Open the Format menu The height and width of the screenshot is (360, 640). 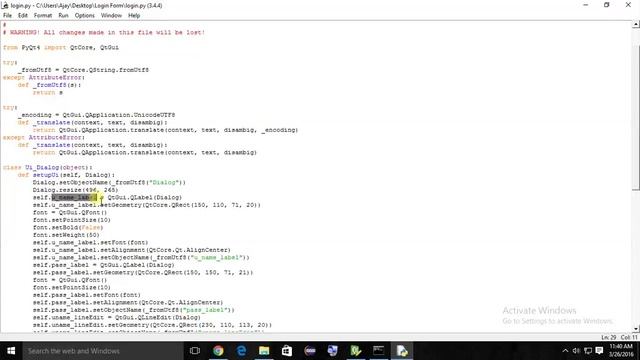[43, 16]
